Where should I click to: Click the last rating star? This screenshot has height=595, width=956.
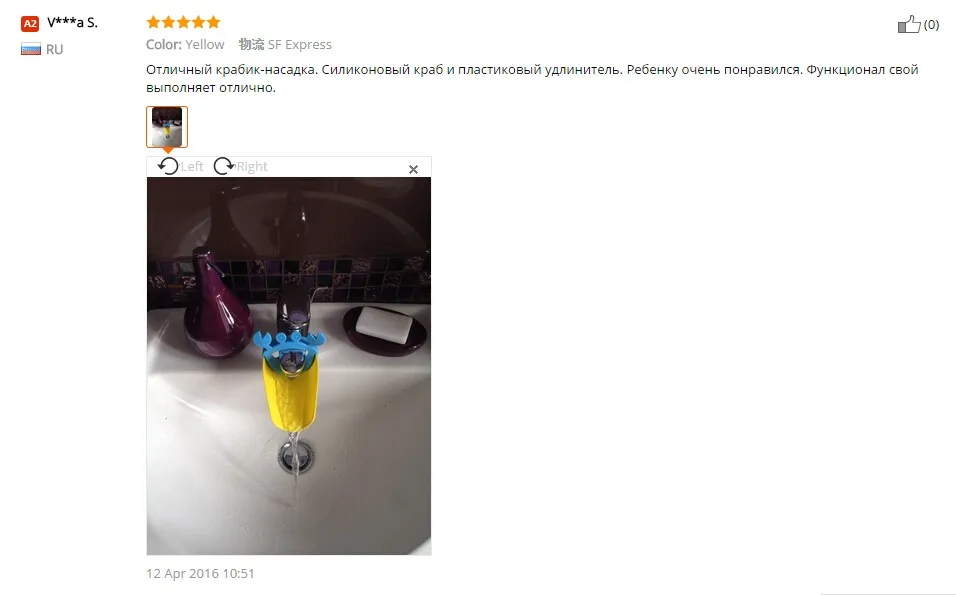pyautogui.click(x=213, y=23)
